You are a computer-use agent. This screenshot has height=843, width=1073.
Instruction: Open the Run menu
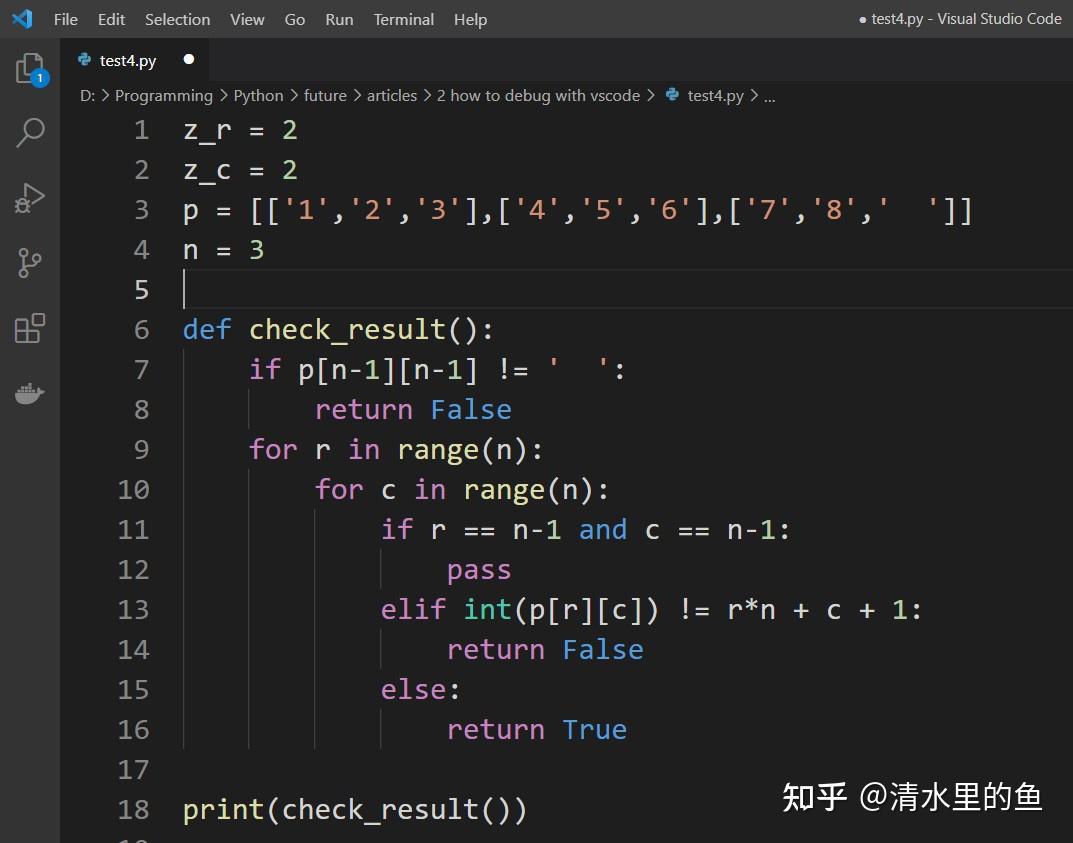pyautogui.click(x=338, y=19)
